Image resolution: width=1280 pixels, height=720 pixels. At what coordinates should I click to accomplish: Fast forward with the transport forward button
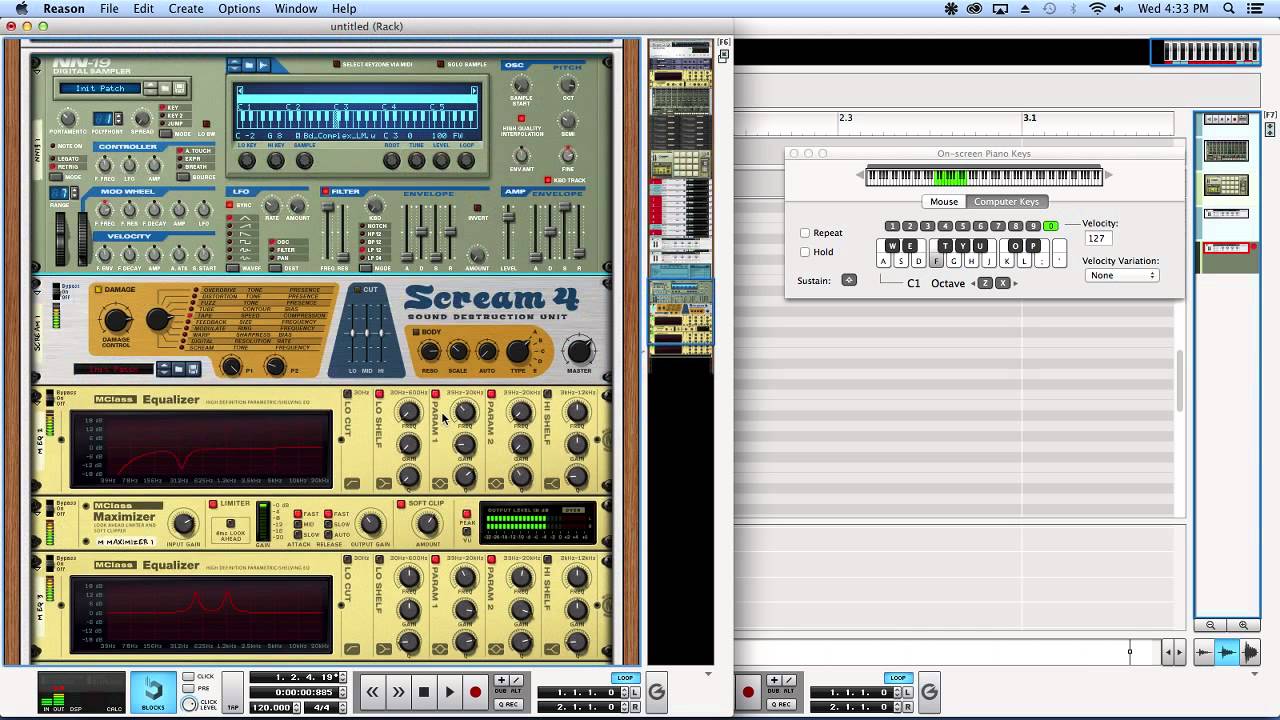398,692
